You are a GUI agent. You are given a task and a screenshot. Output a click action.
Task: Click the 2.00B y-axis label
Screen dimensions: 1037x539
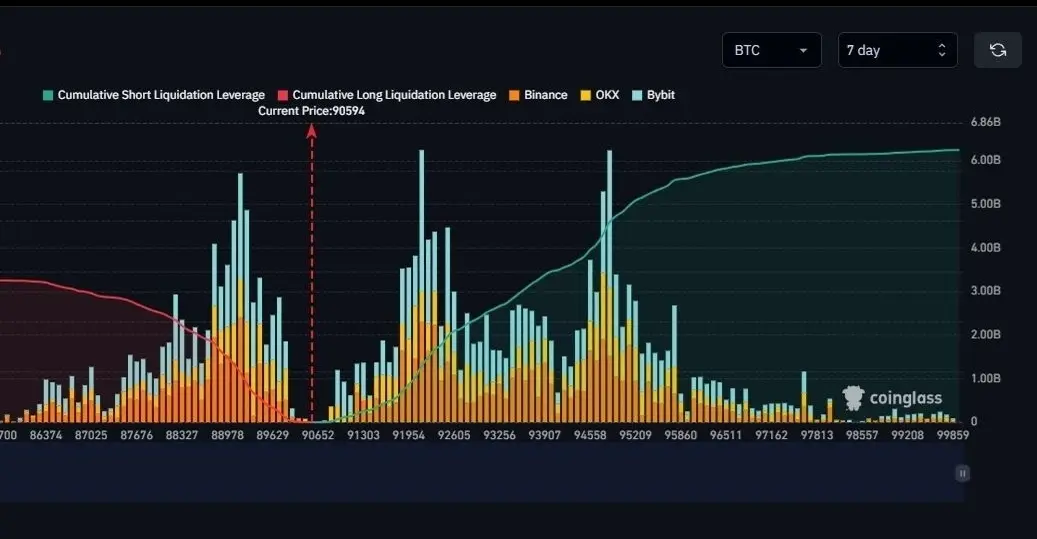[x=985, y=335]
